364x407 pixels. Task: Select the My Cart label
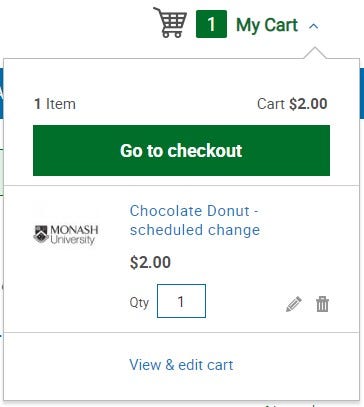click(267, 25)
